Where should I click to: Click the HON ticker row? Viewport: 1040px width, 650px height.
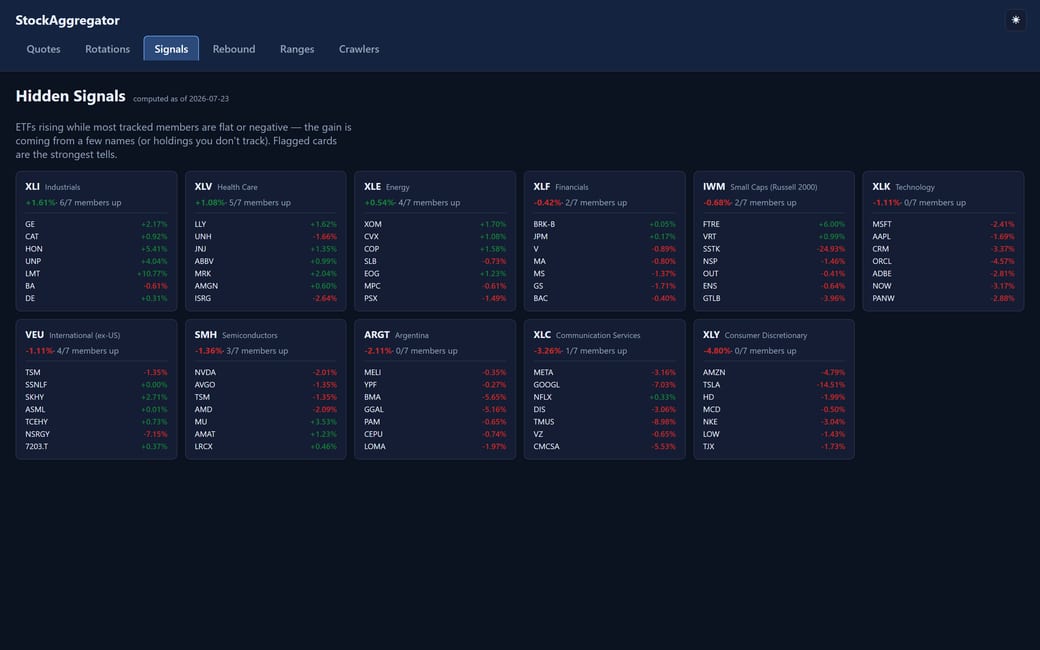[96, 249]
